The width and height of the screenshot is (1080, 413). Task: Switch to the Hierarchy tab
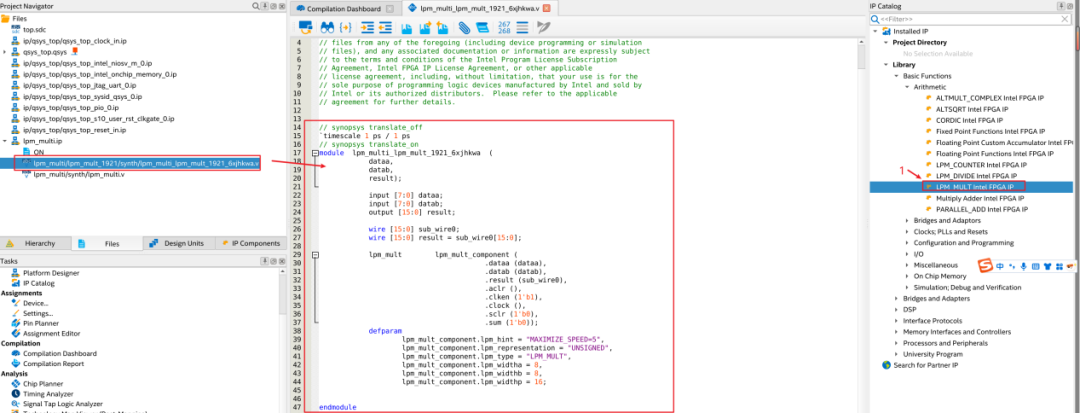(40, 243)
